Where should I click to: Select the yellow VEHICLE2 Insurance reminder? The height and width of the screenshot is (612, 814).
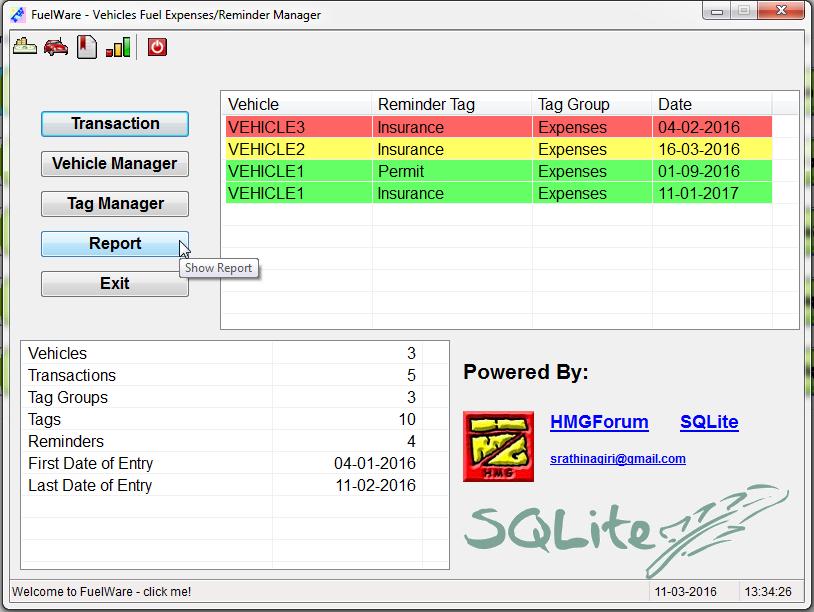tap(450, 149)
